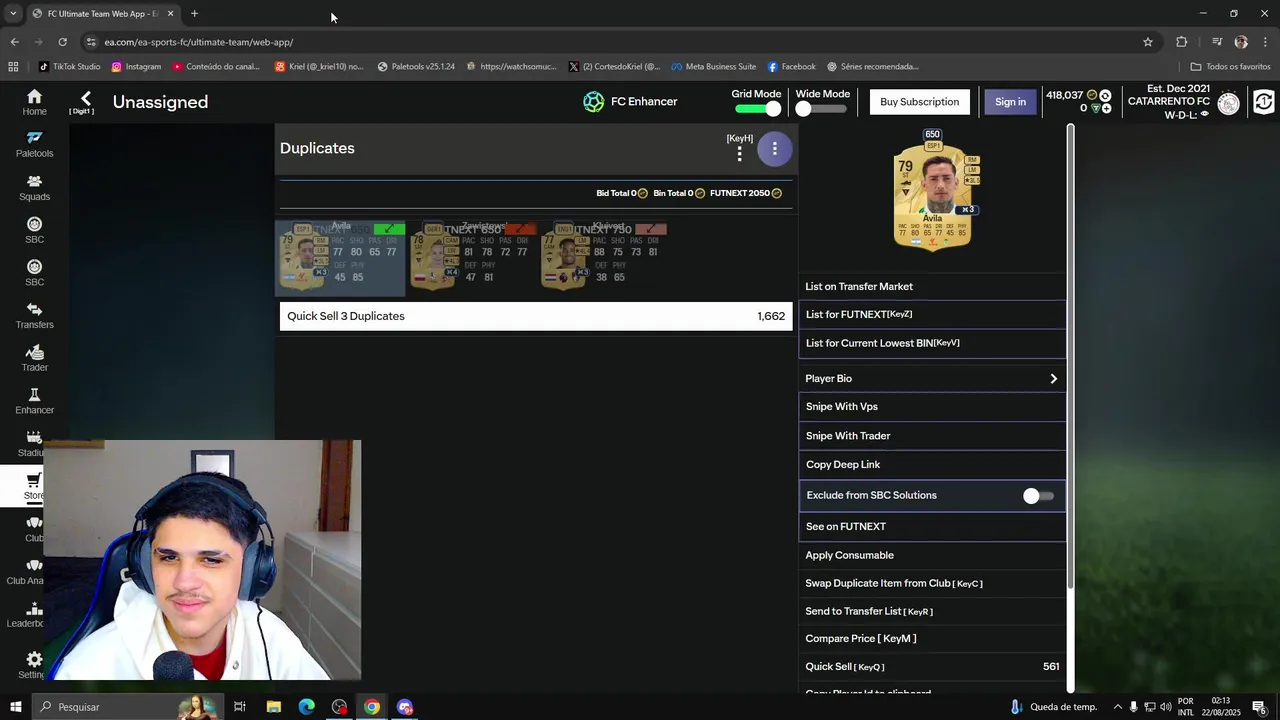Click the Bin Total 0 value
Screen dimensions: 1280x720
(x=679, y=193)
